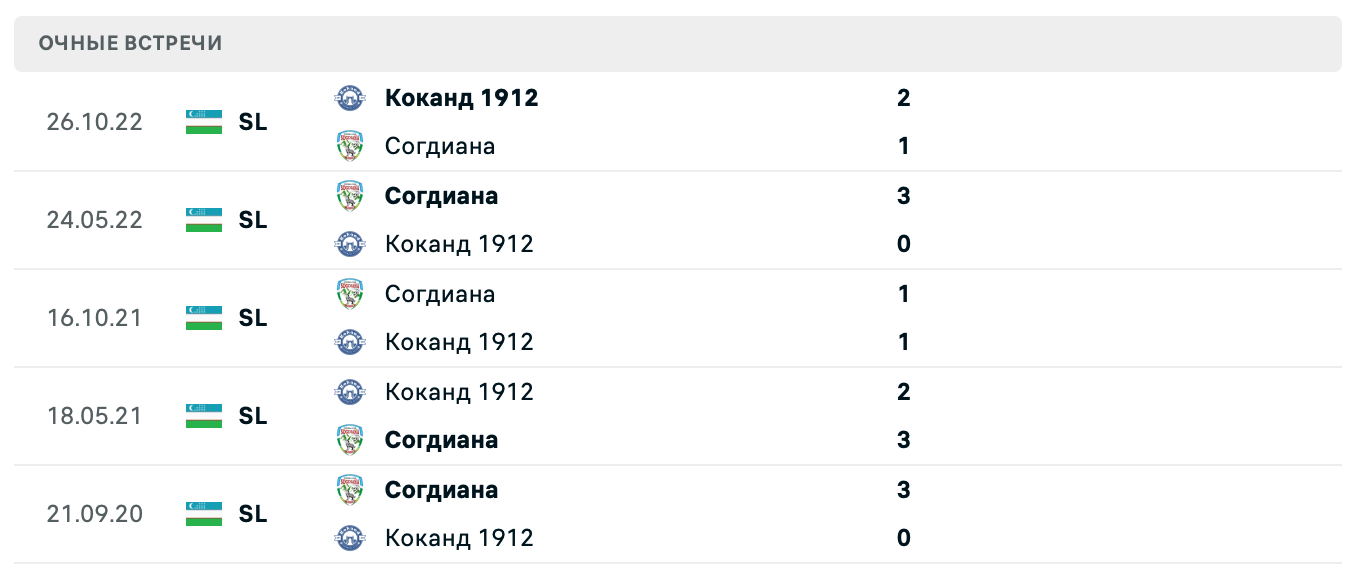
Task: Open the Согдиана crest from the 24.05.22 row
Action: pyautogui.click(x=350, y=195)
